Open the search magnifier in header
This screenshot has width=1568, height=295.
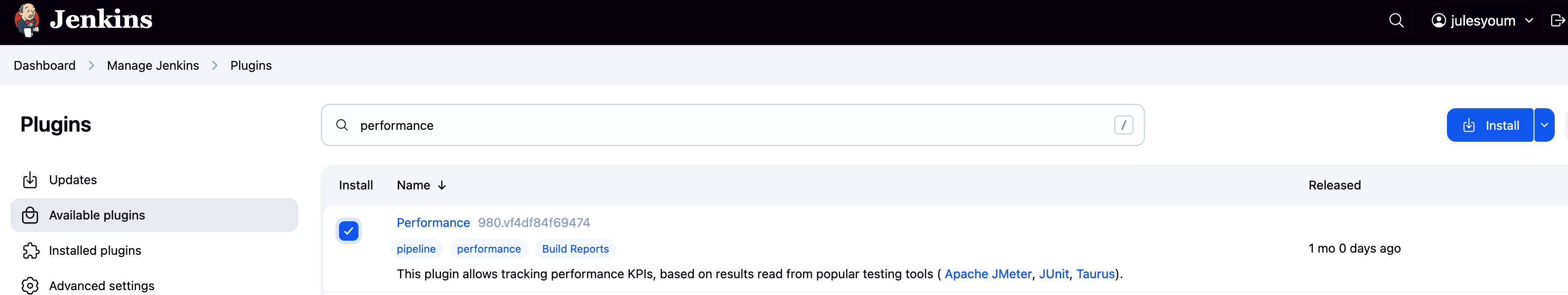point(1397,21)
